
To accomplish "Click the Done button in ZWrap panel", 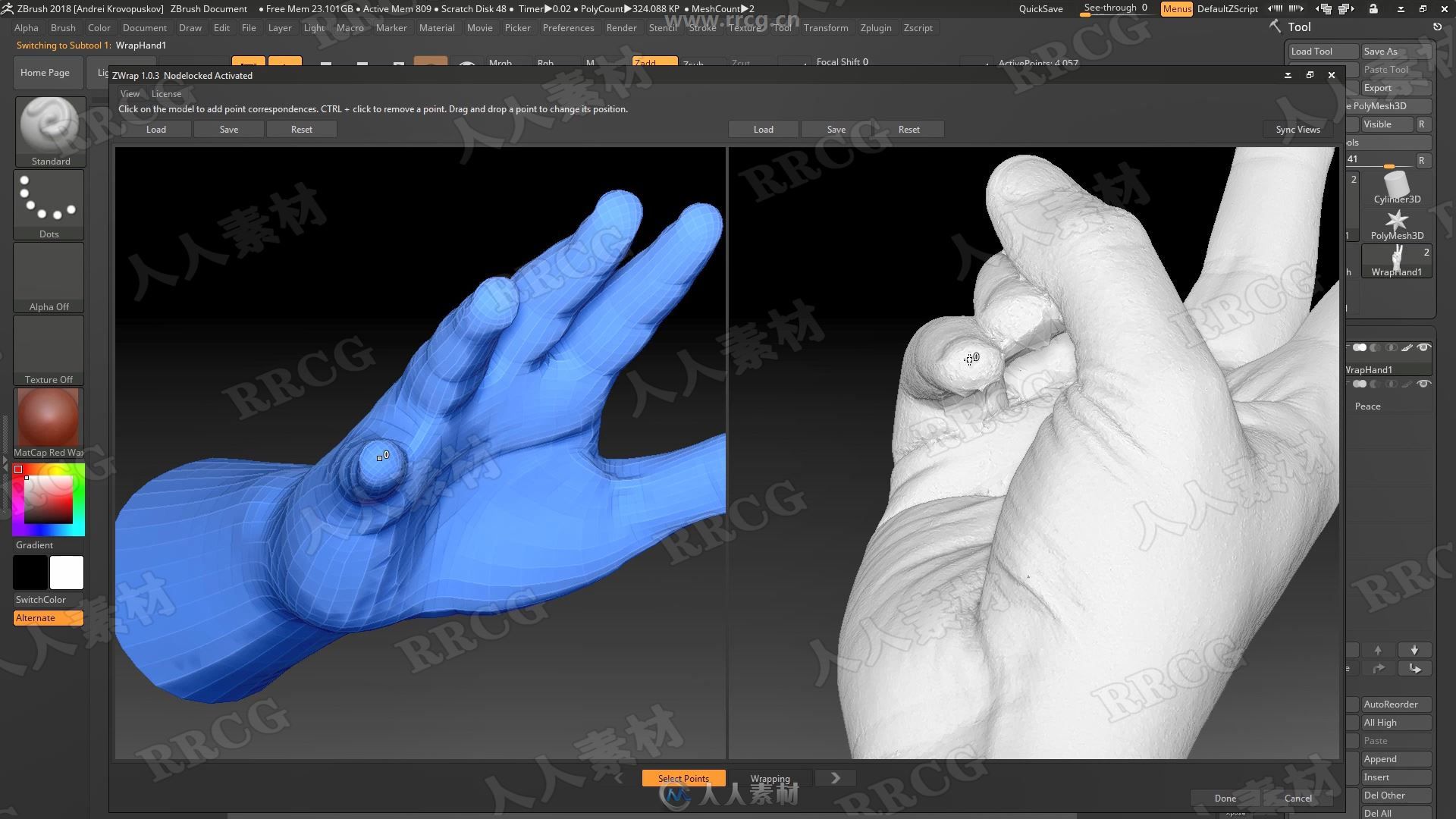I will 1225,797.
